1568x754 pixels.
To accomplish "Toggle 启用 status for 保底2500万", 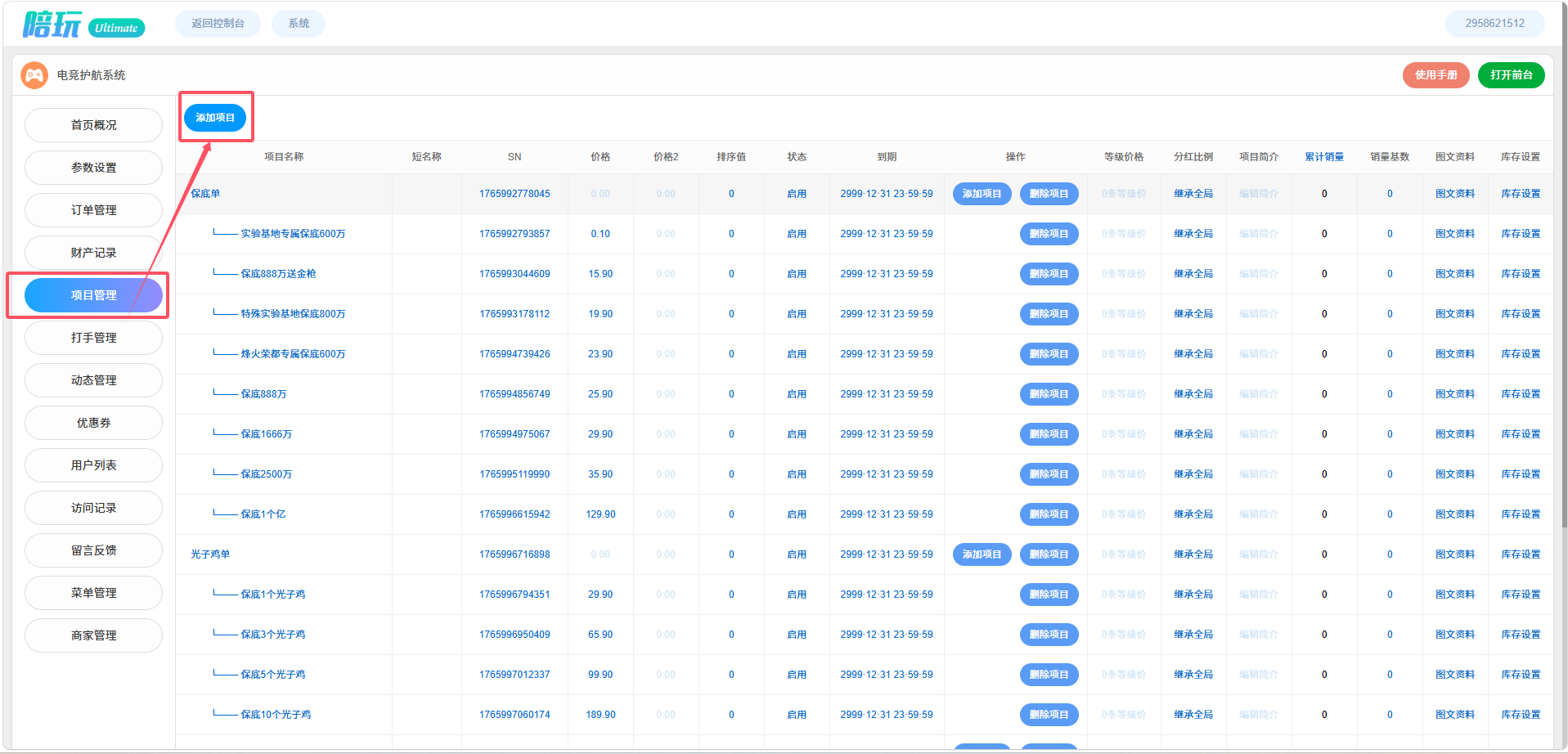I will click(x=796, y=474).
